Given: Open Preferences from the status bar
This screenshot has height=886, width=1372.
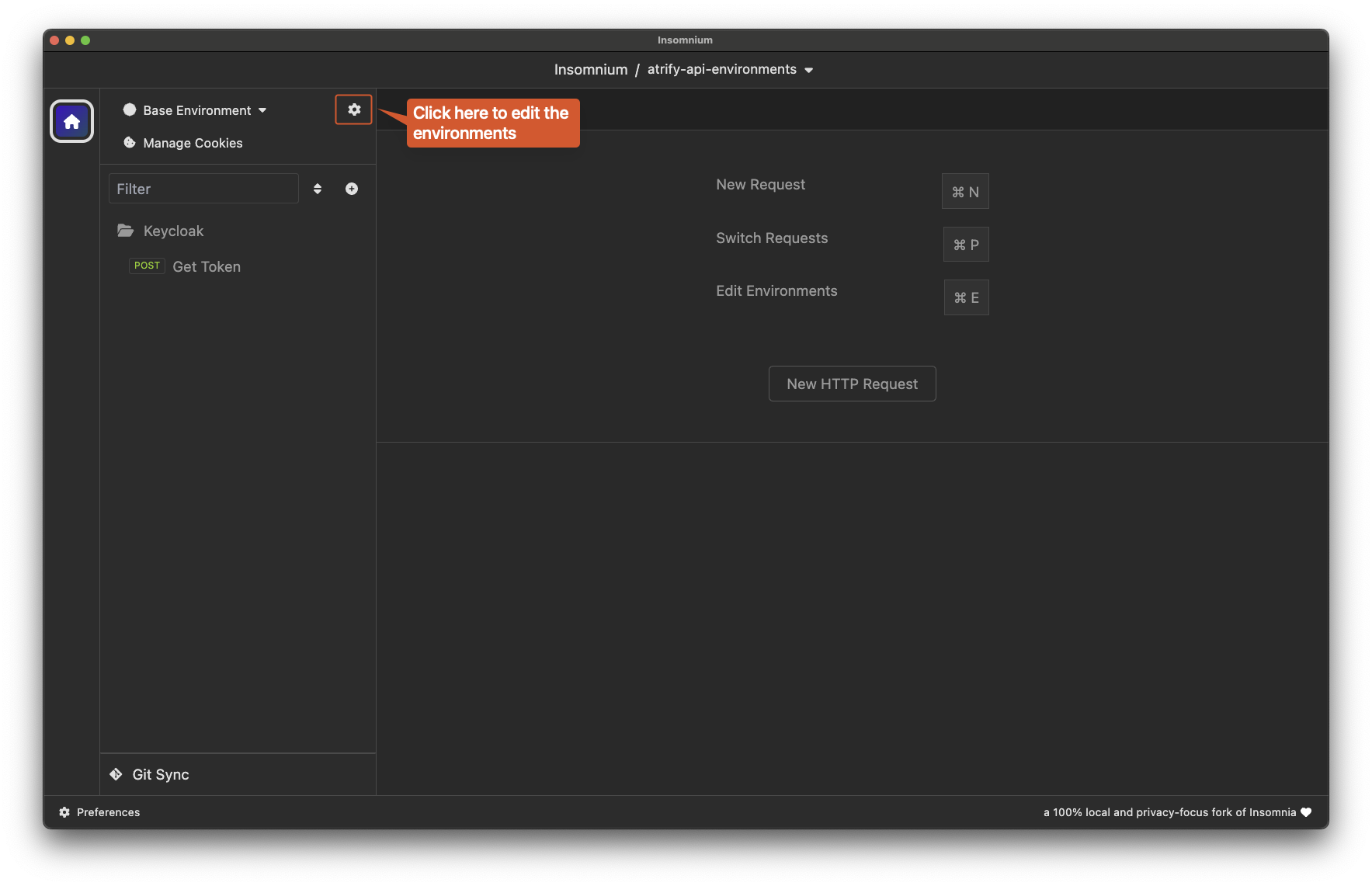Looking at the screenshot, I should tap(108, 812).
